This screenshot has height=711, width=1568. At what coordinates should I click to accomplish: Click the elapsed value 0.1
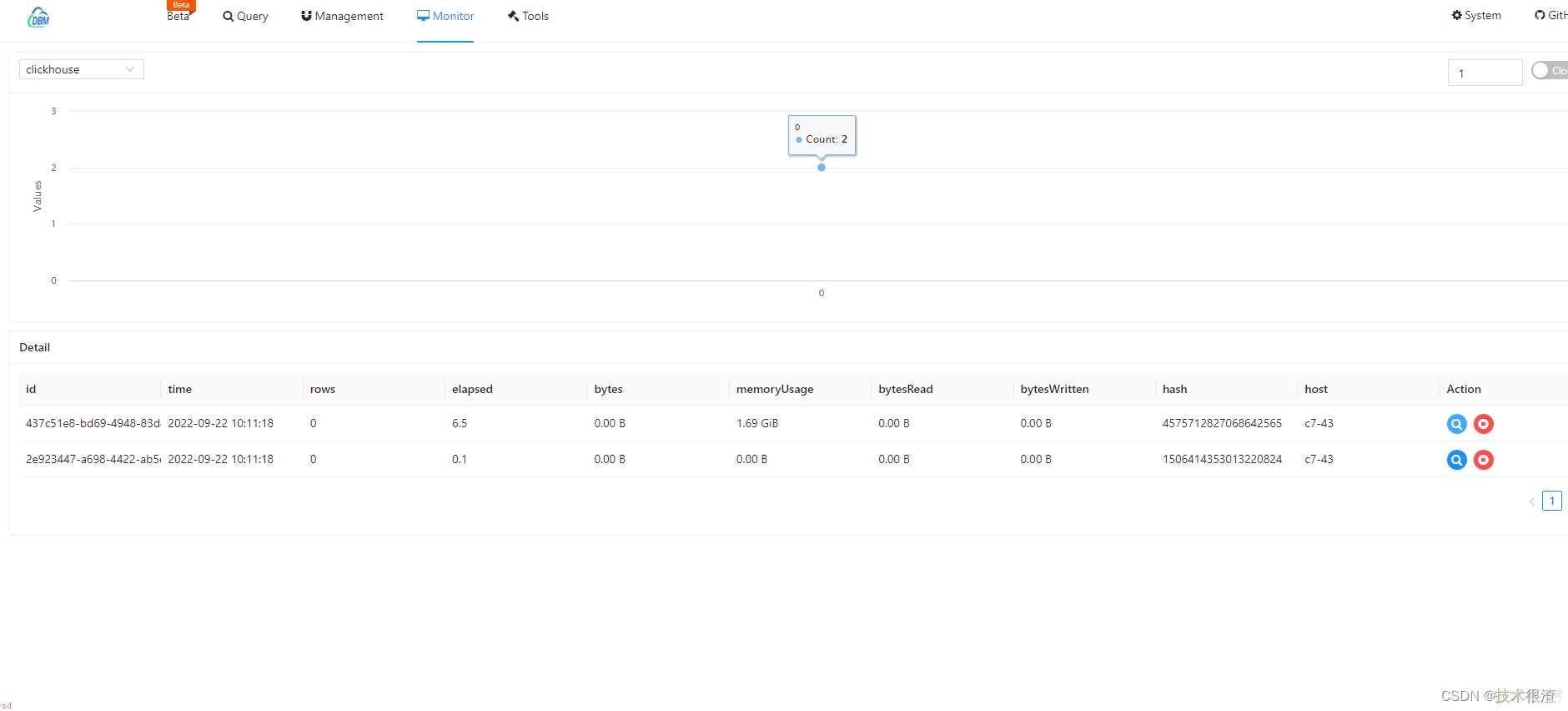tap(460, 459)
